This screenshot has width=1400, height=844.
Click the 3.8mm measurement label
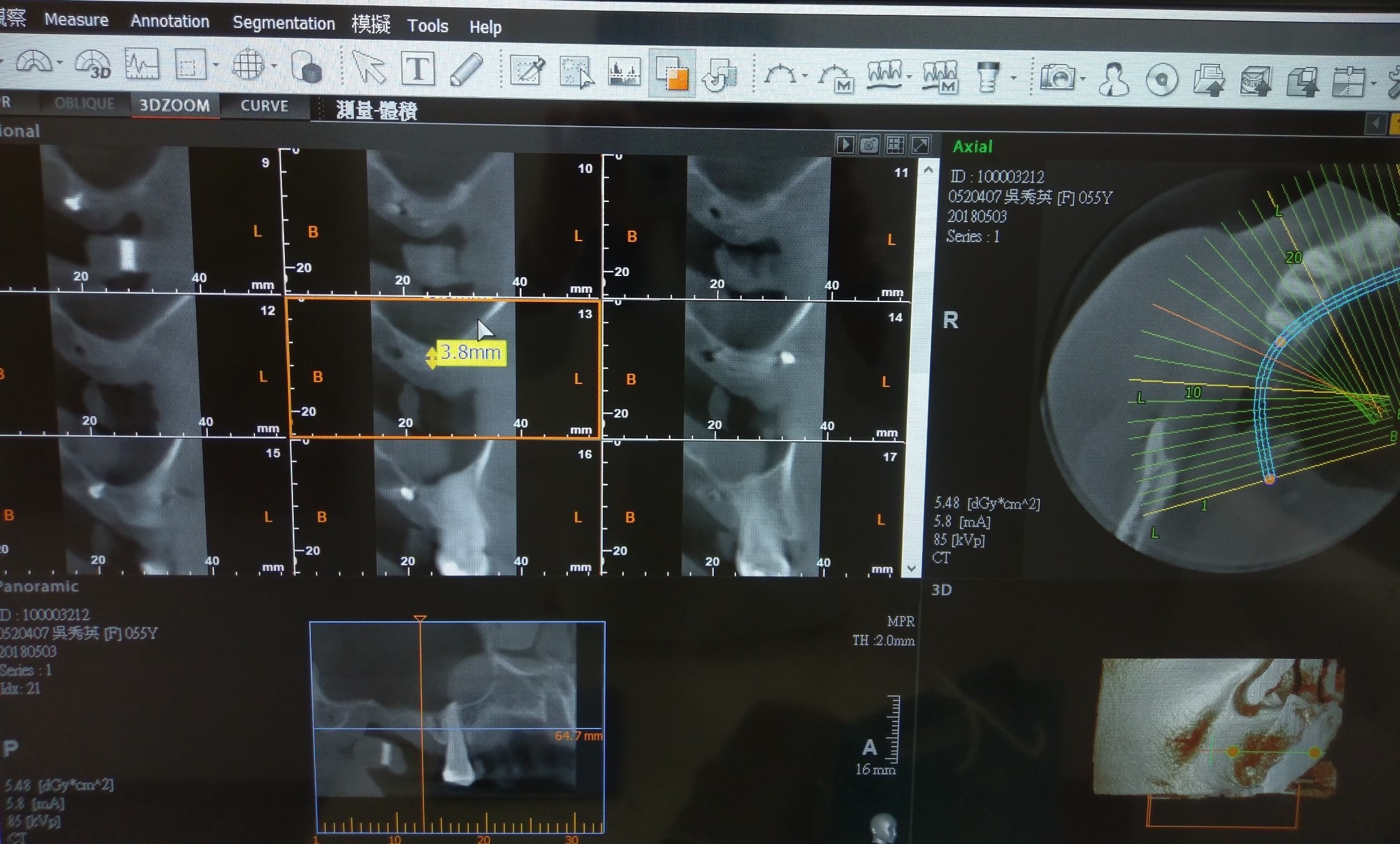point(471,353)
